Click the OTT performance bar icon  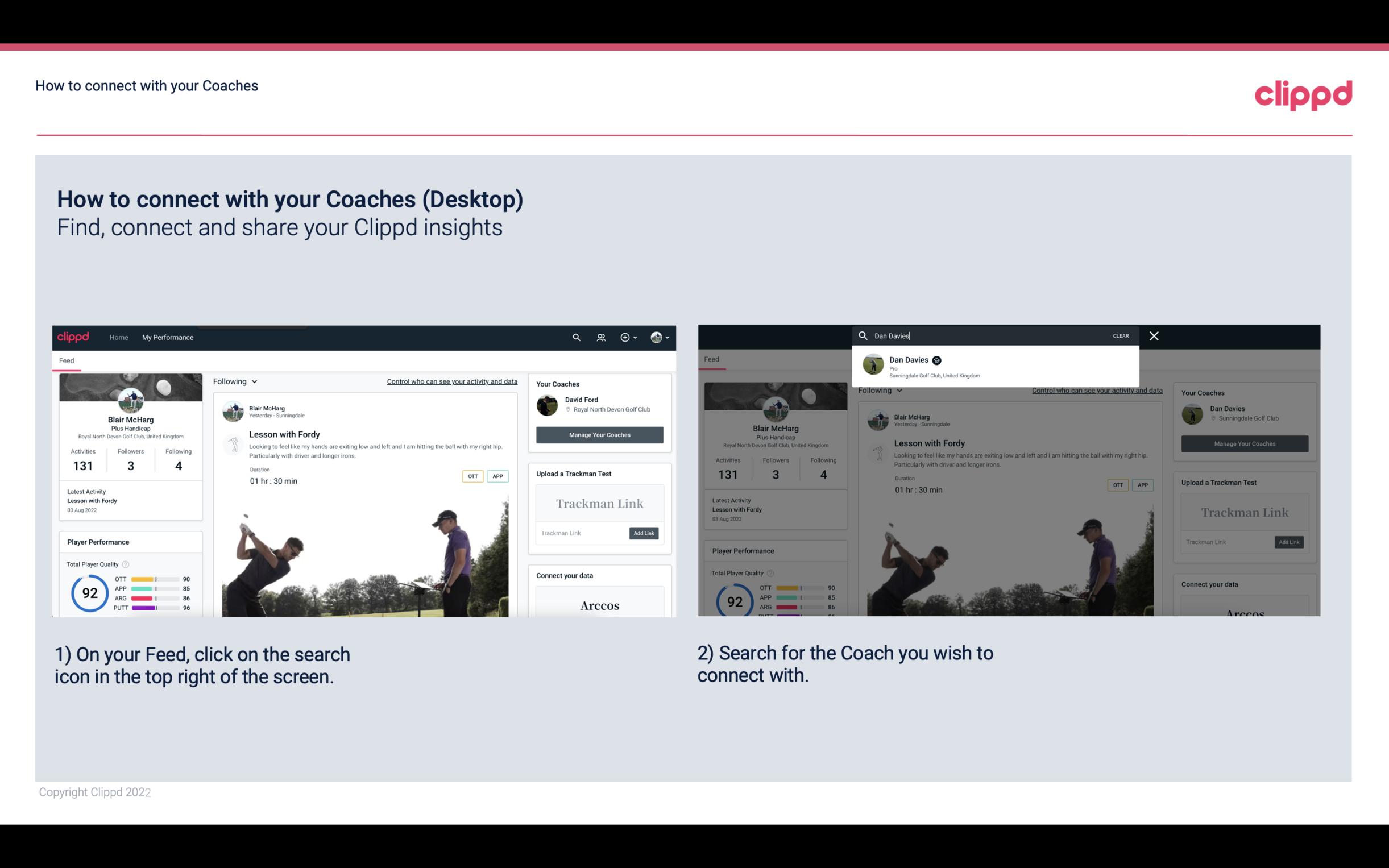[x=154, y=580]
